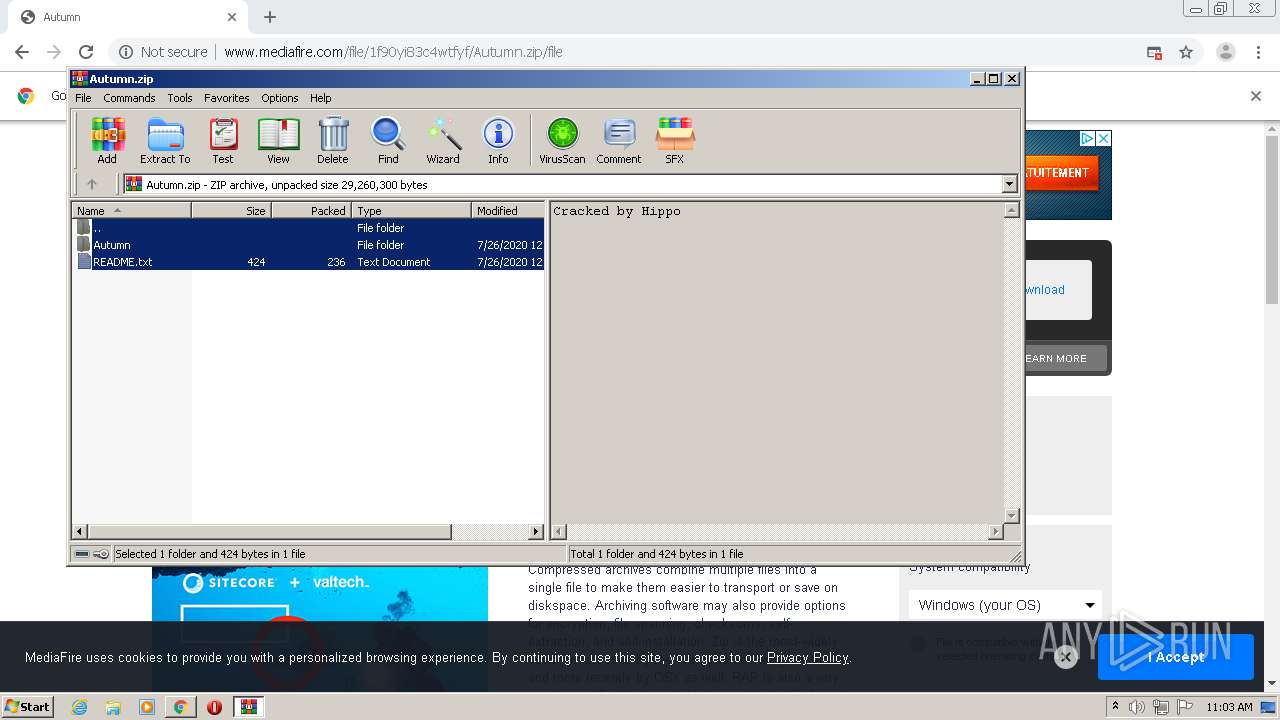This screenshot has height=720, width=1280.
Task: Bookmark page with star icon
Action: coord(1186,52)
